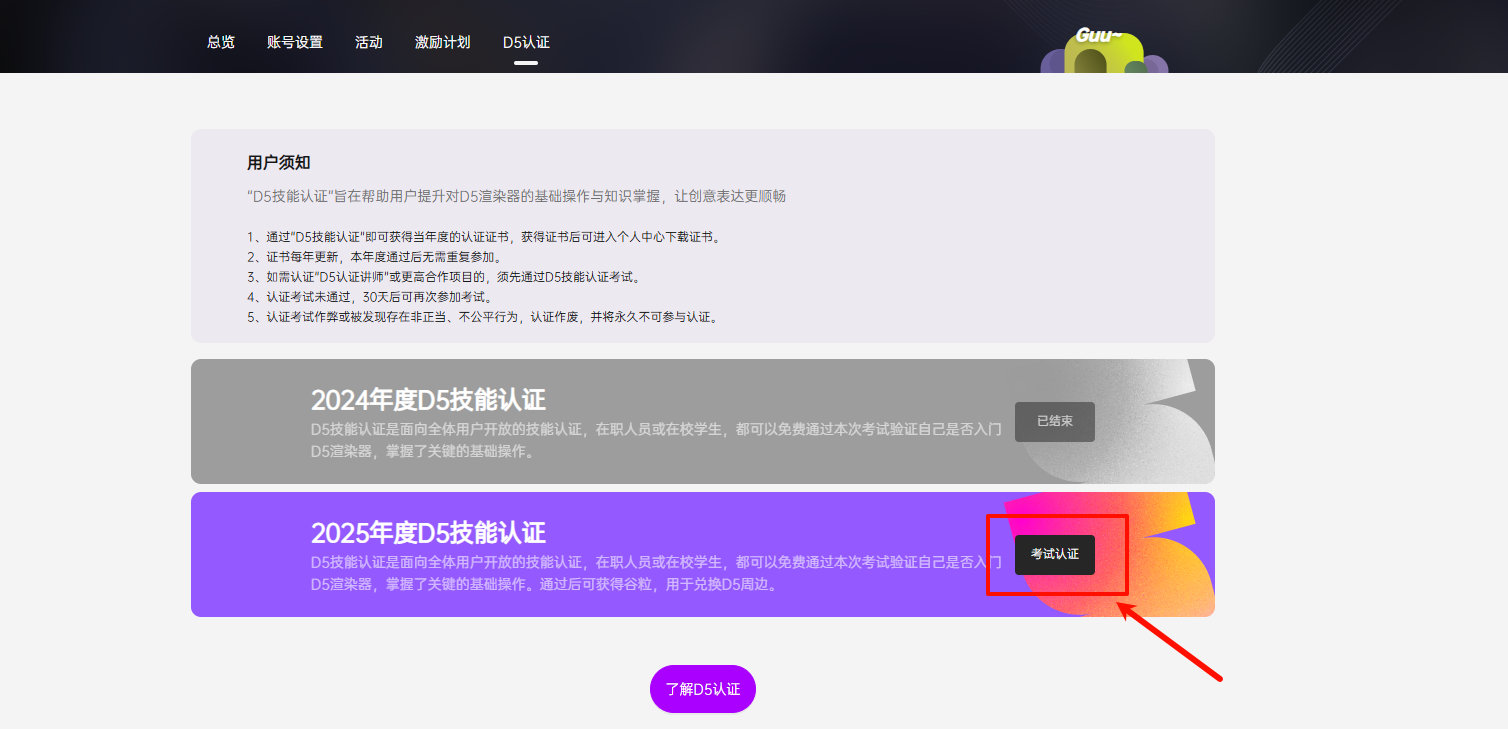Click rule 5 about exam cheating

pos(482,317)
